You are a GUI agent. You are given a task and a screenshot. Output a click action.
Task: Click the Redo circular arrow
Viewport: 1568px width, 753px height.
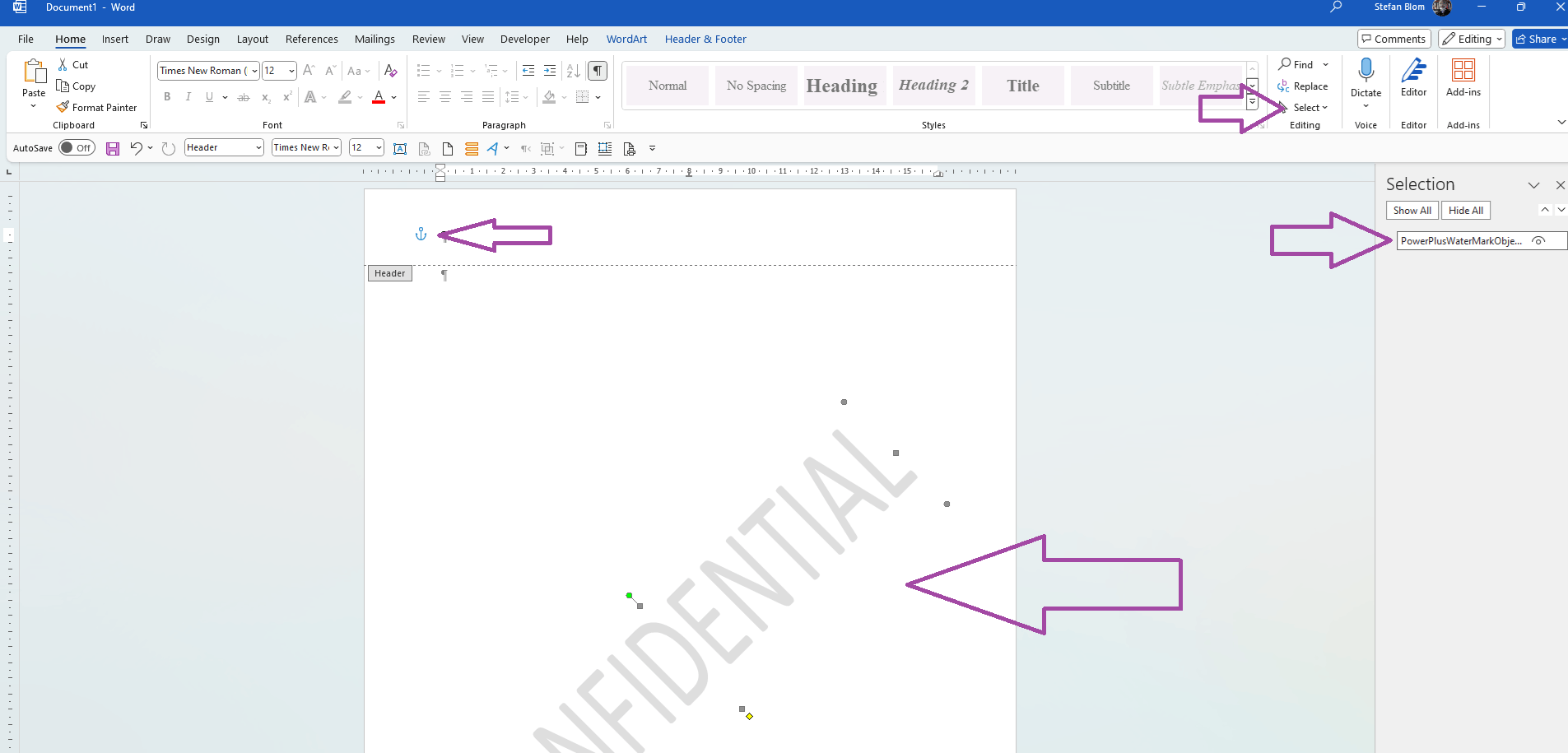168,148
